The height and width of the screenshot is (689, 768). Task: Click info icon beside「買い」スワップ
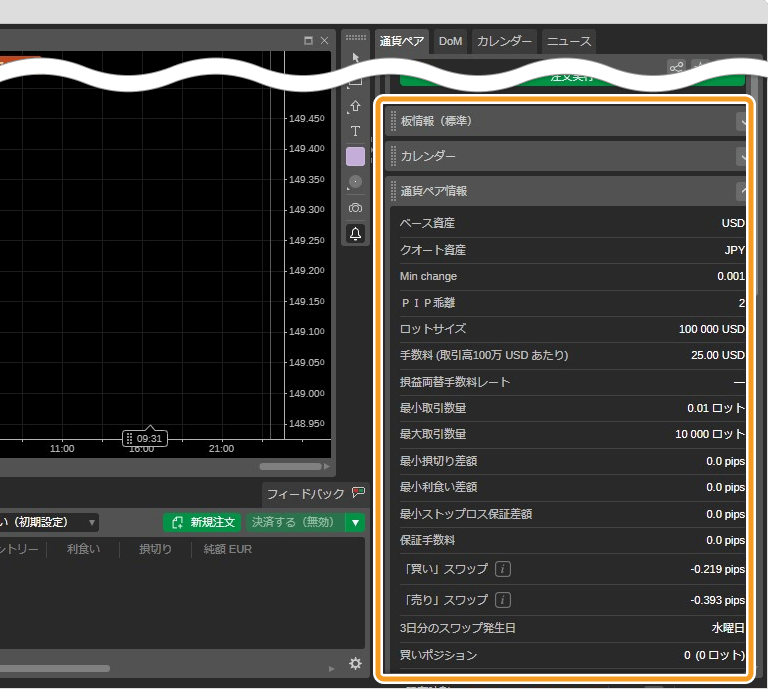pyautogui.click(x=503, y=569)
